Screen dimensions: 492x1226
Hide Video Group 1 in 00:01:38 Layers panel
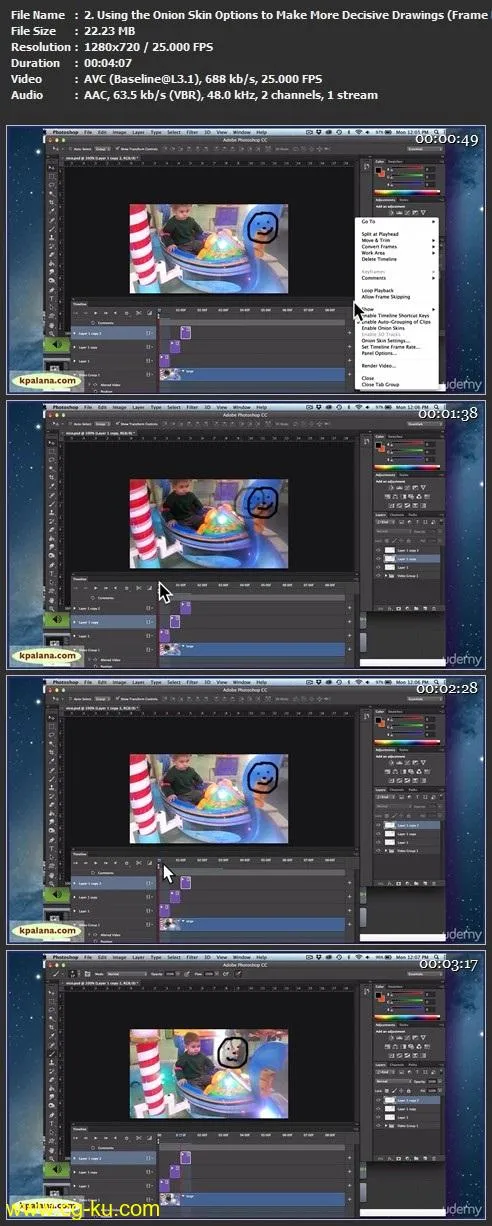tap(378, 576)
